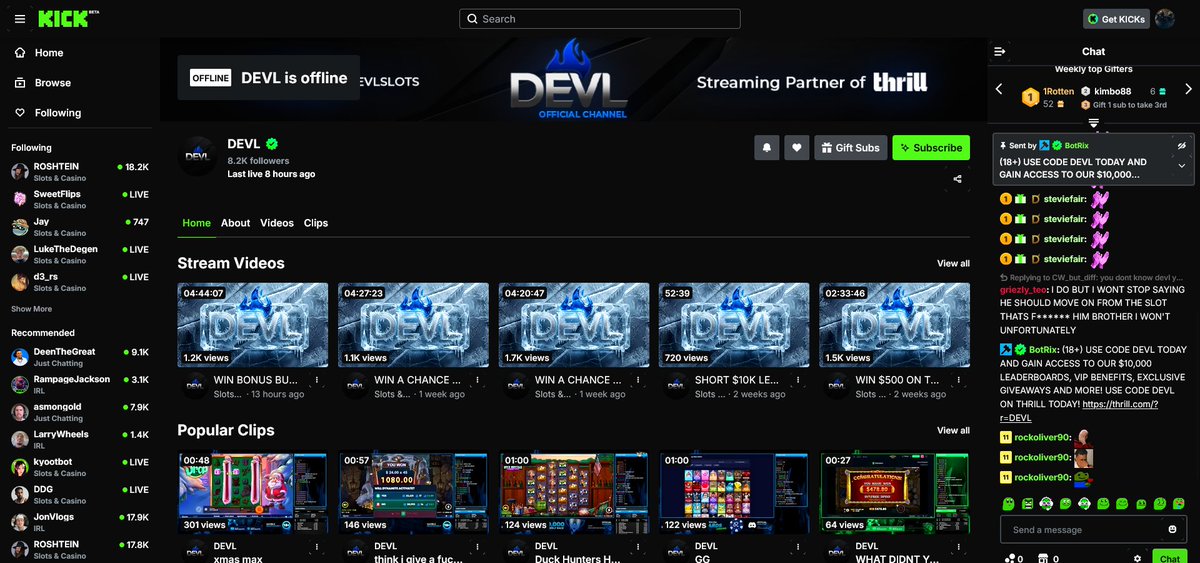
Task: Switch to the Clips tab
Action: click(316, 223)
